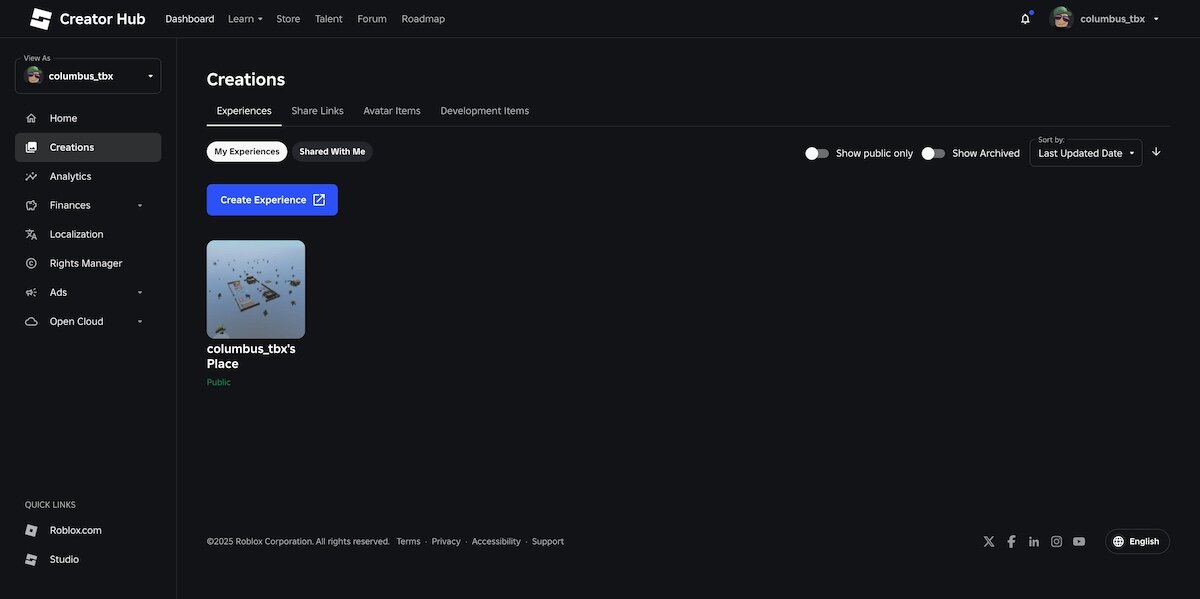Open the X (Twitter) social icon

tap(989, 542)
